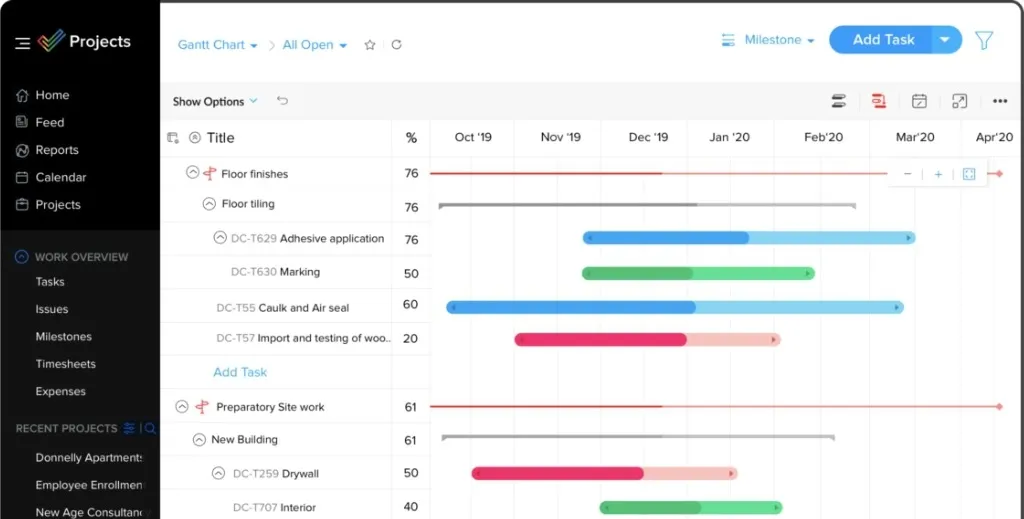Collapse the Work Overview section
This screenshot has height=519, width=1024.
(22, 257)
